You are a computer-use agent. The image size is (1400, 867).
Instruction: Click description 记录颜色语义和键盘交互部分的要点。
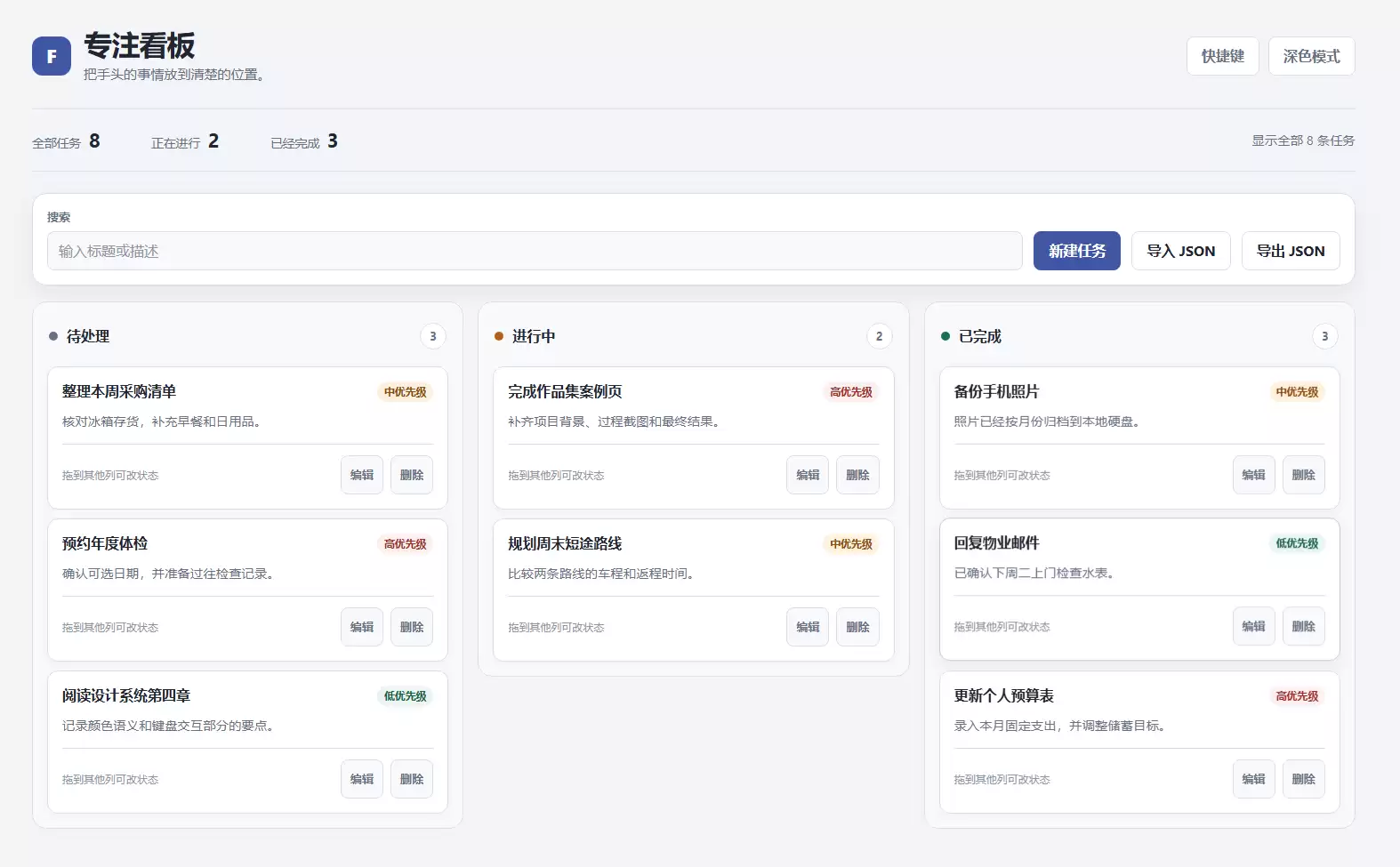170,726
